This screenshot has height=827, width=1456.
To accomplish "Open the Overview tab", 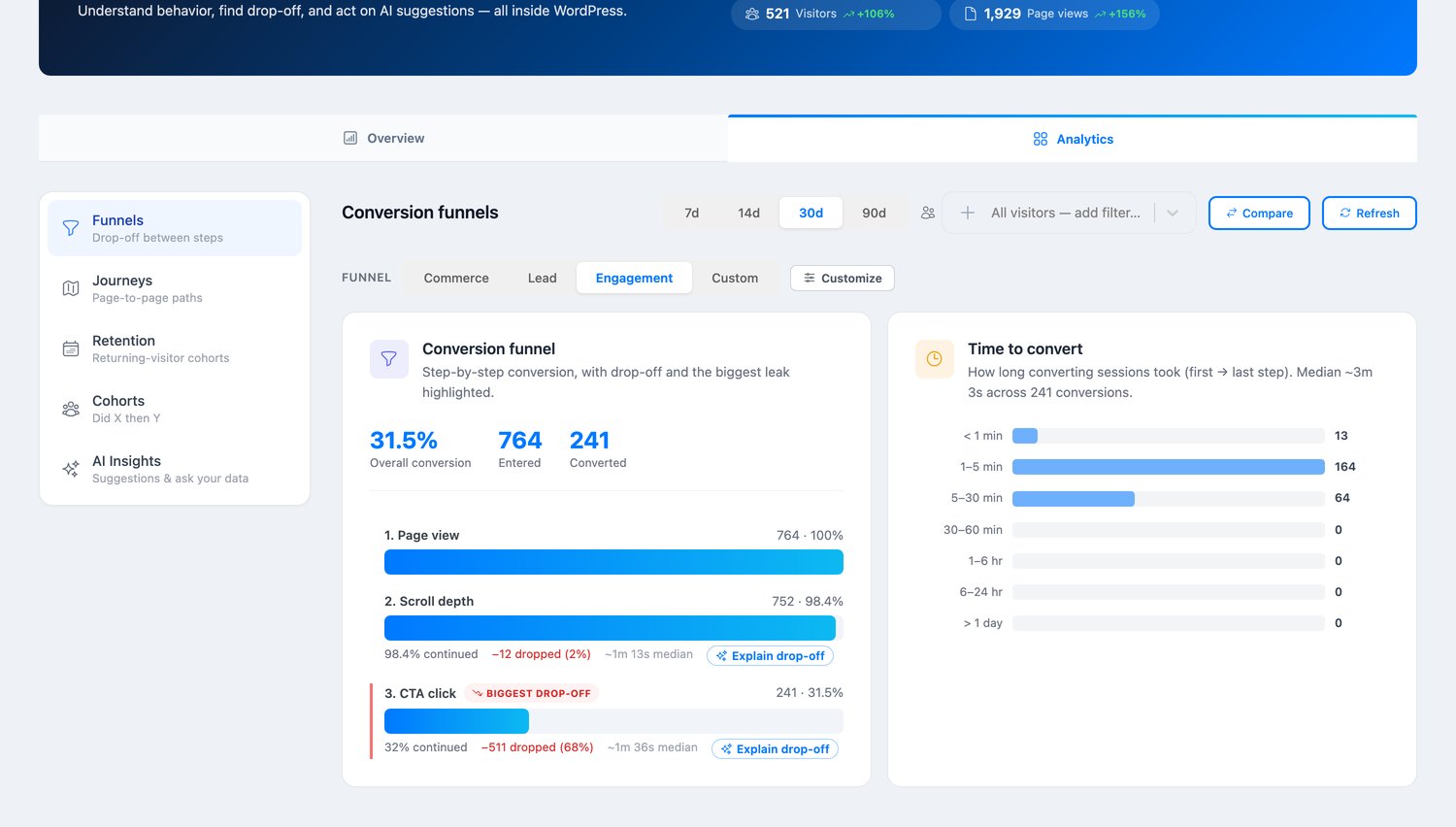I will [383, 138].
